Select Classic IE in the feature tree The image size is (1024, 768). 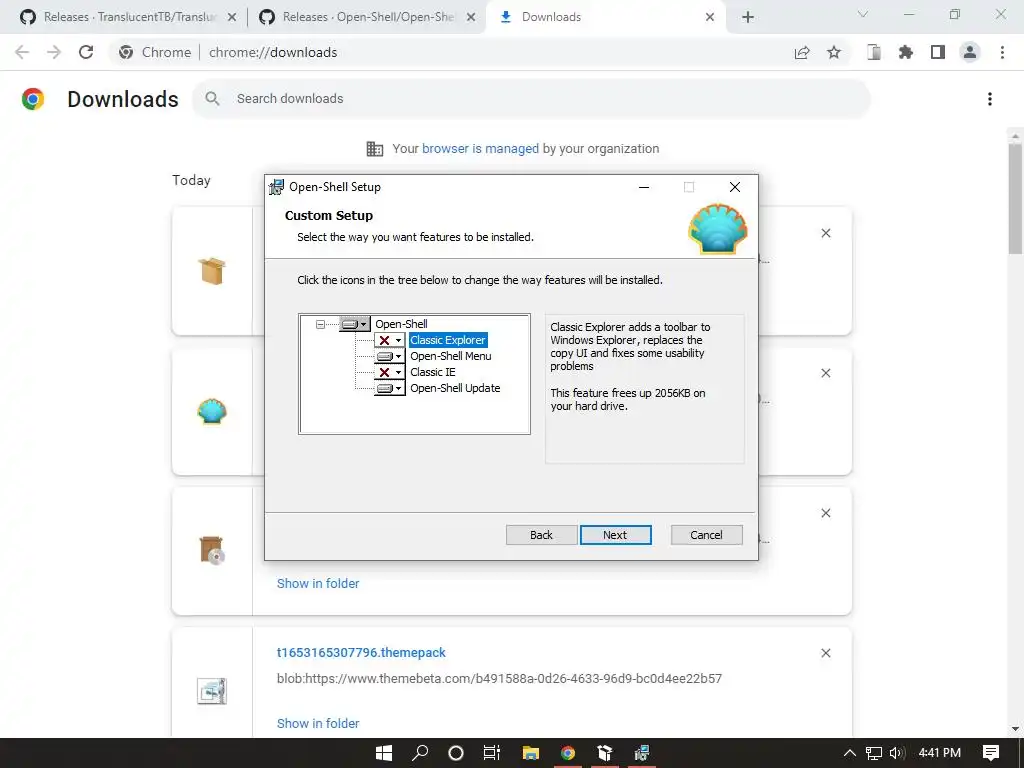[x=432, y=372]
